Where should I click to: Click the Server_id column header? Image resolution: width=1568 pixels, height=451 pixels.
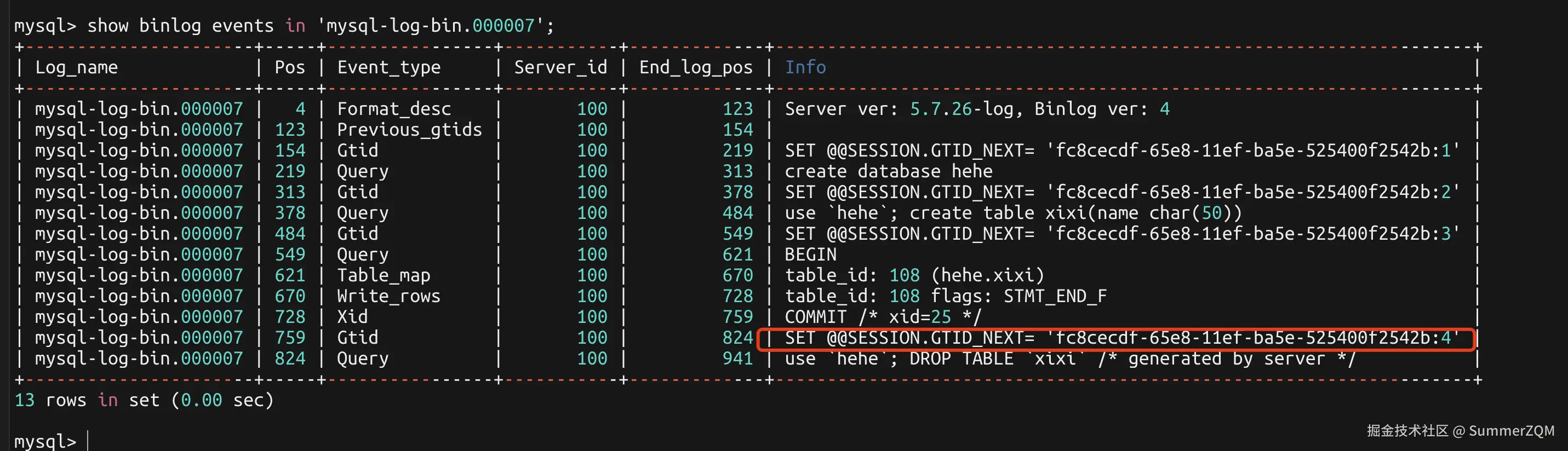[560, 67]
